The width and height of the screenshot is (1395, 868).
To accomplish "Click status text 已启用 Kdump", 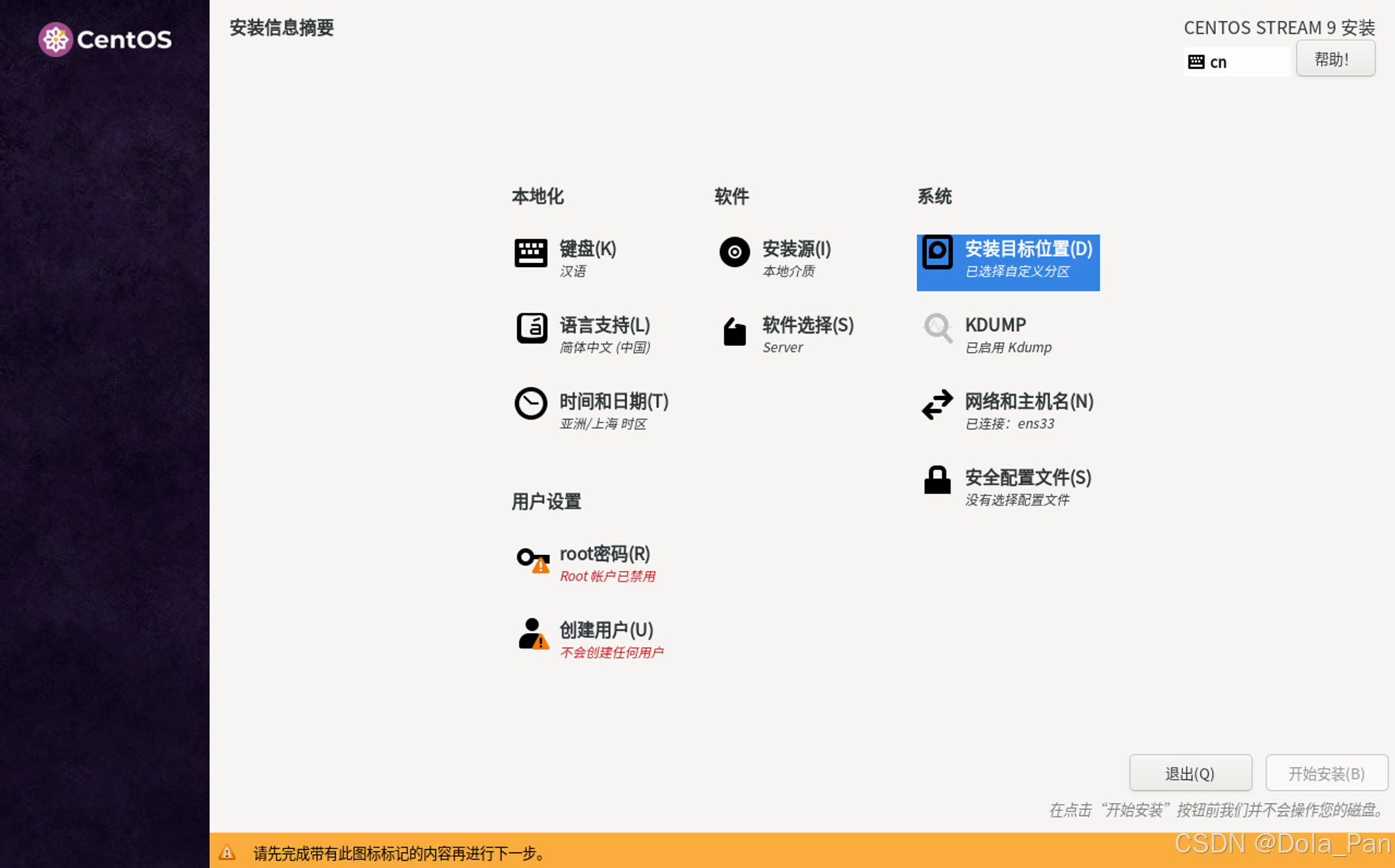I will coord(1009,347).
